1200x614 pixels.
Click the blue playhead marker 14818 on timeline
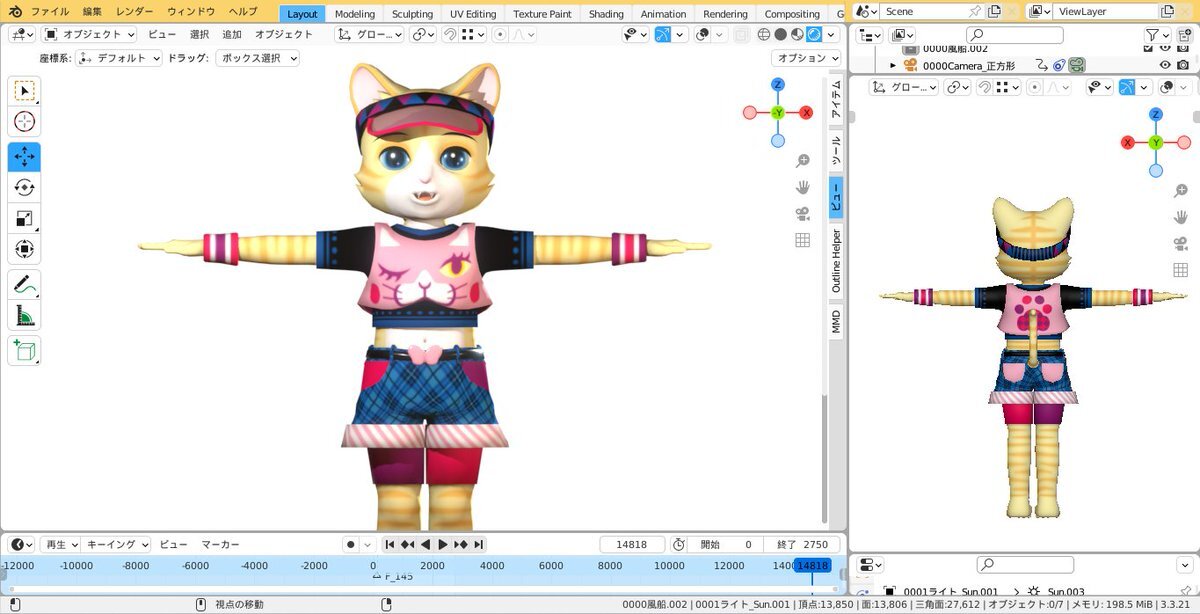tap(813, 566)
